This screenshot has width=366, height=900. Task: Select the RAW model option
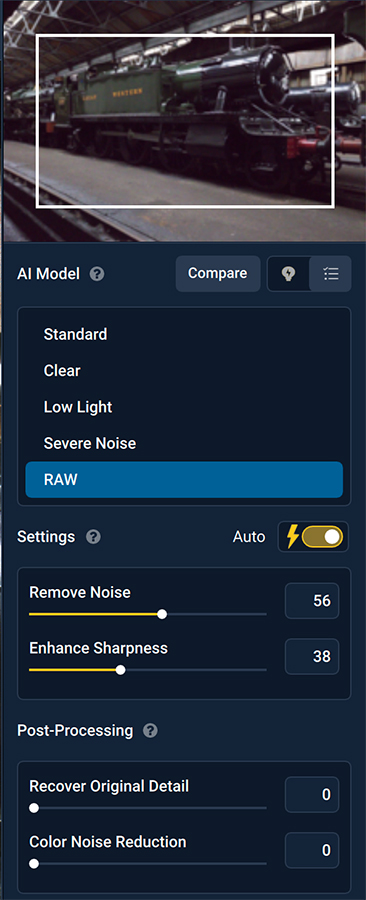pyautogui.click(x=184, y=480)
